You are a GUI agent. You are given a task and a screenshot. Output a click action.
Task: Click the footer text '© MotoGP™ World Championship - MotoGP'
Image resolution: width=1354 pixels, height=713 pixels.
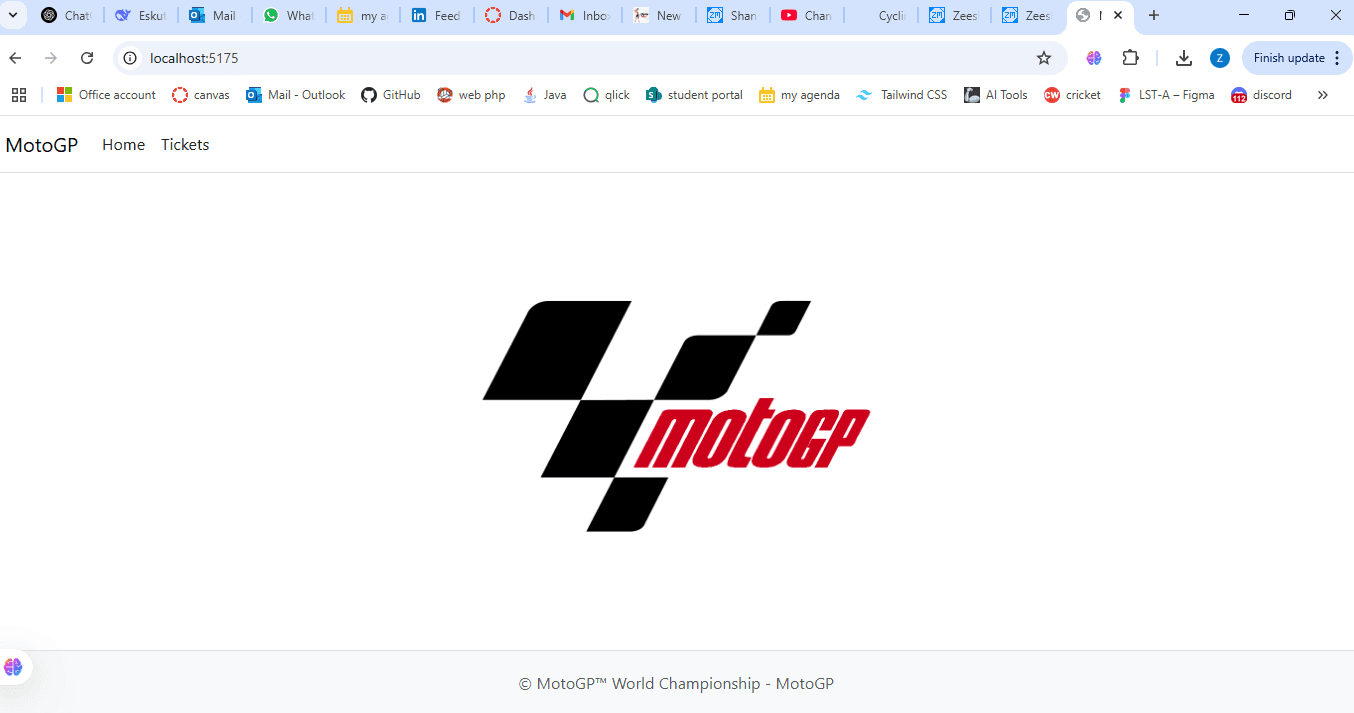pos(676,684)
